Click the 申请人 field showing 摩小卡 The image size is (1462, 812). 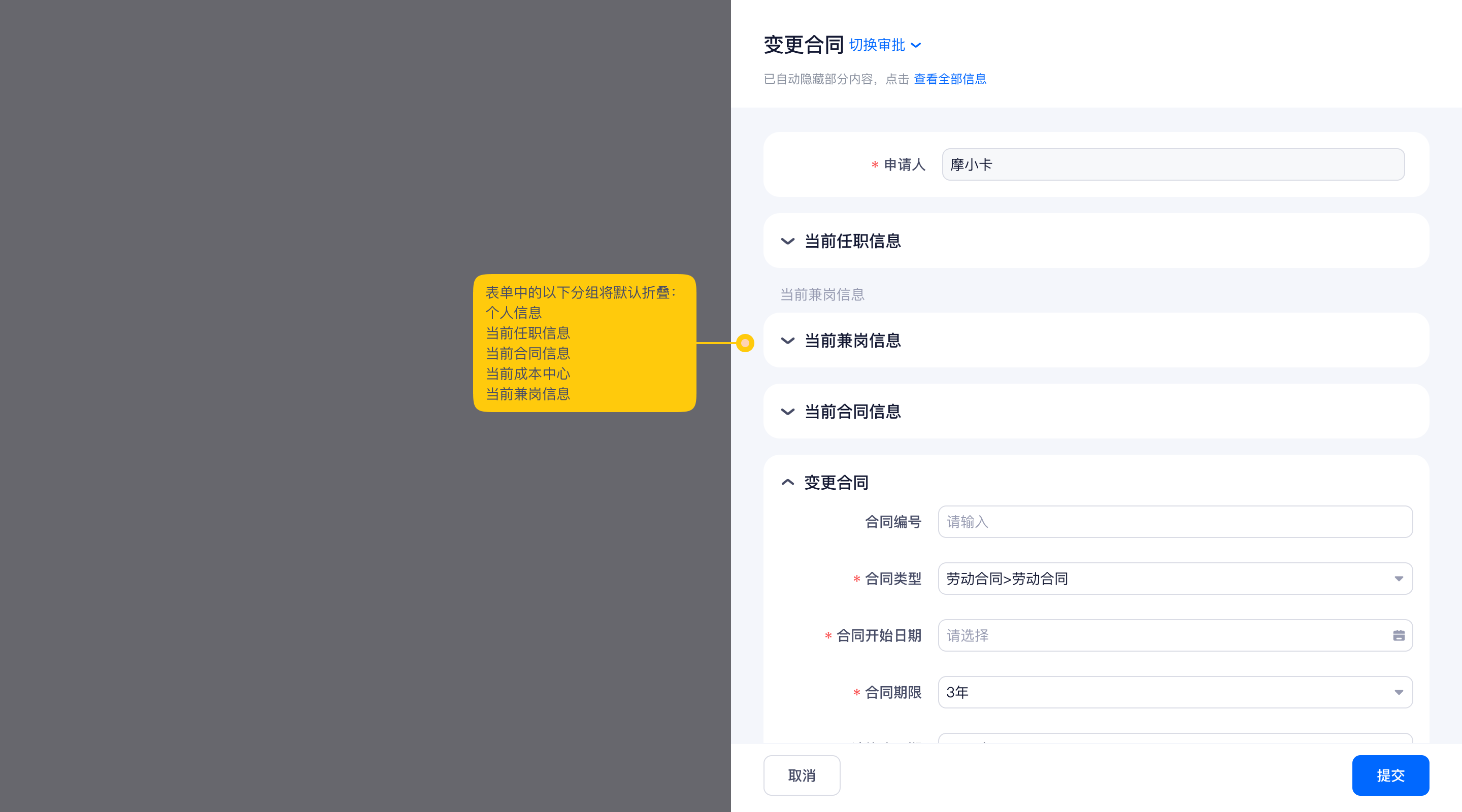click(x=1173, y=164)
